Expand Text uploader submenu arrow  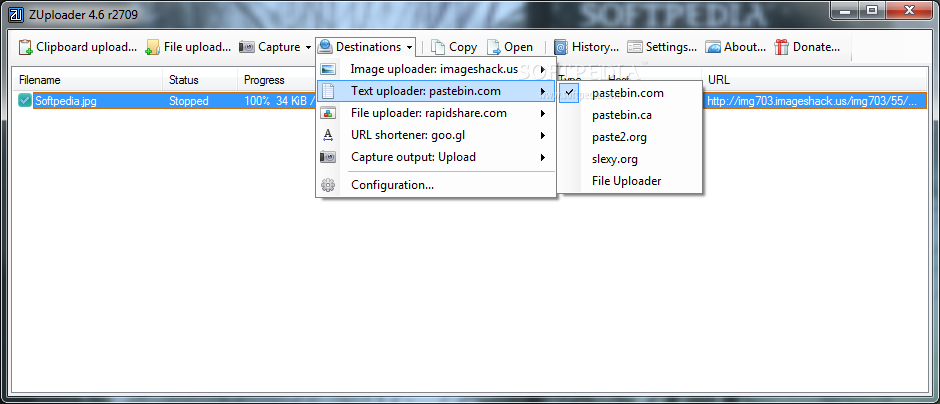(543, 92)
